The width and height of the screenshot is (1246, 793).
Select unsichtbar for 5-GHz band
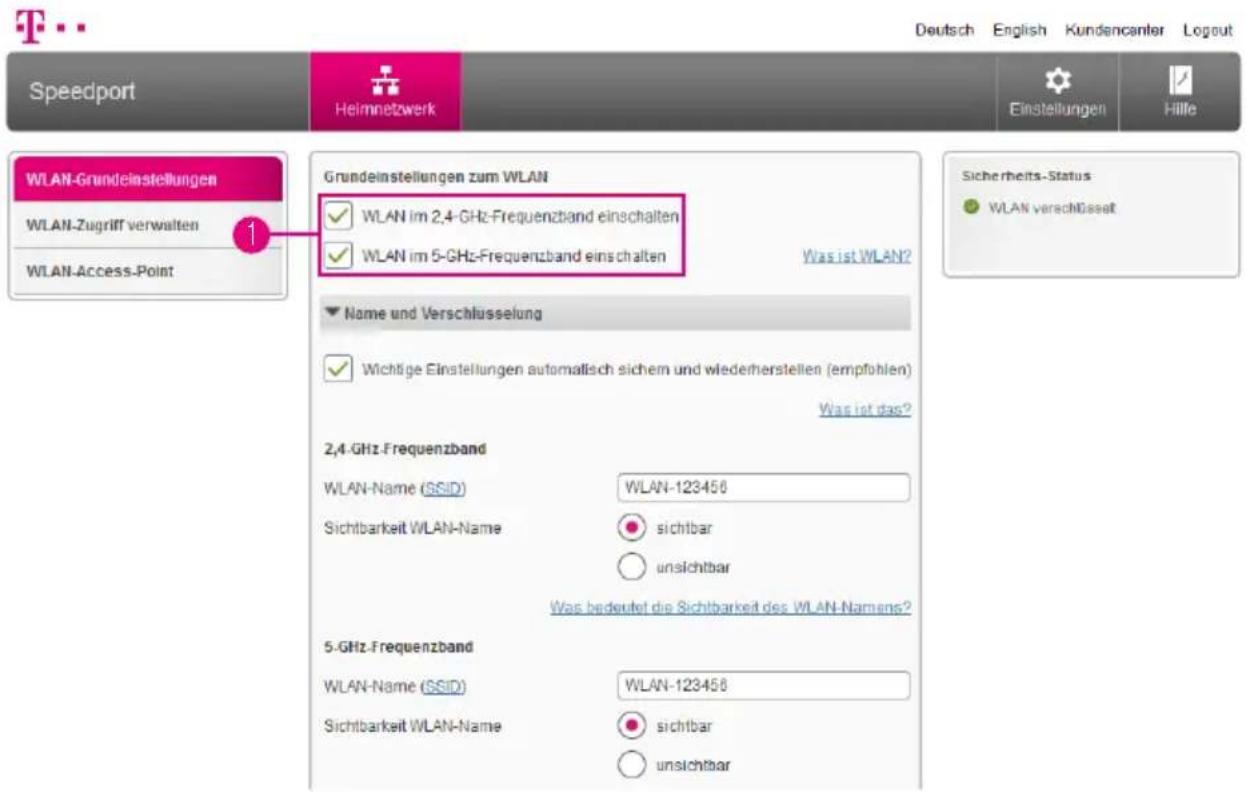pyautogui.click(x=633, y=765)
